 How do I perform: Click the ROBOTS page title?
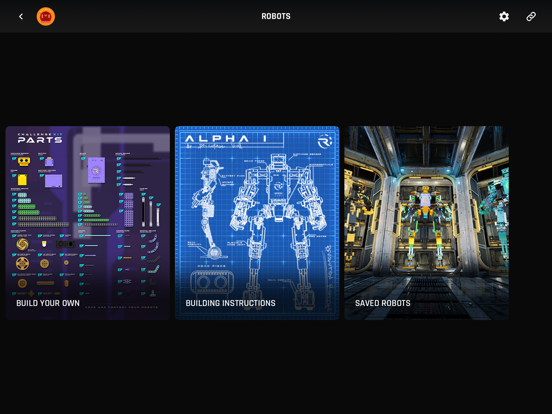pos(276,16)
